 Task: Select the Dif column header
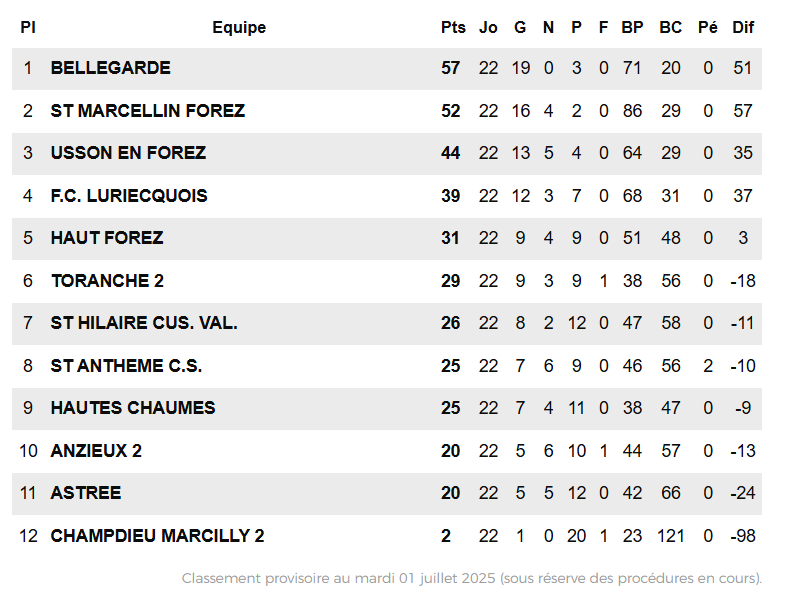(x=743, y=27)
